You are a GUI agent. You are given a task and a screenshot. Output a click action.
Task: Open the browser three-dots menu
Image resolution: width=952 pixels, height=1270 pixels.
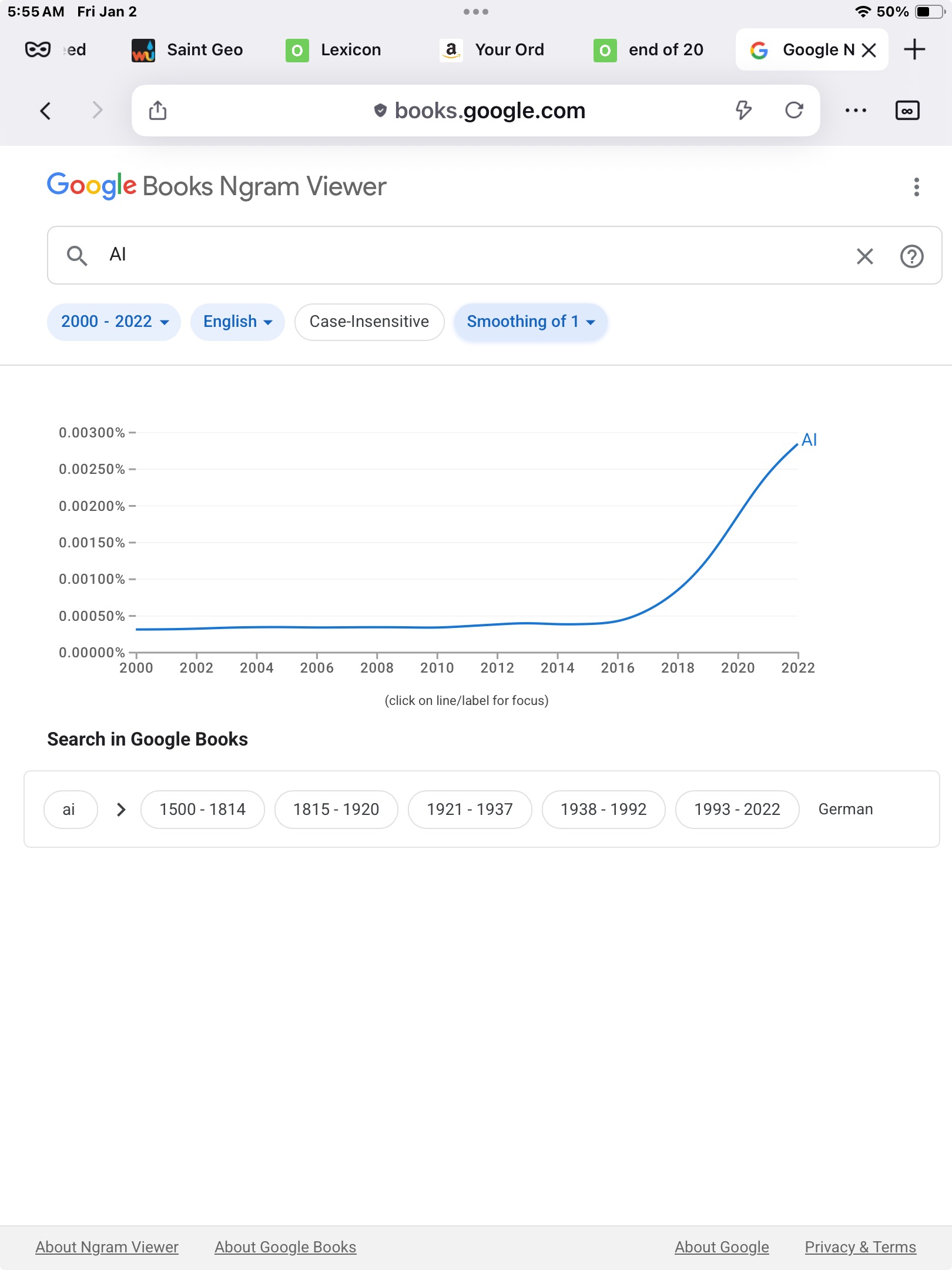tap(856, 111)
